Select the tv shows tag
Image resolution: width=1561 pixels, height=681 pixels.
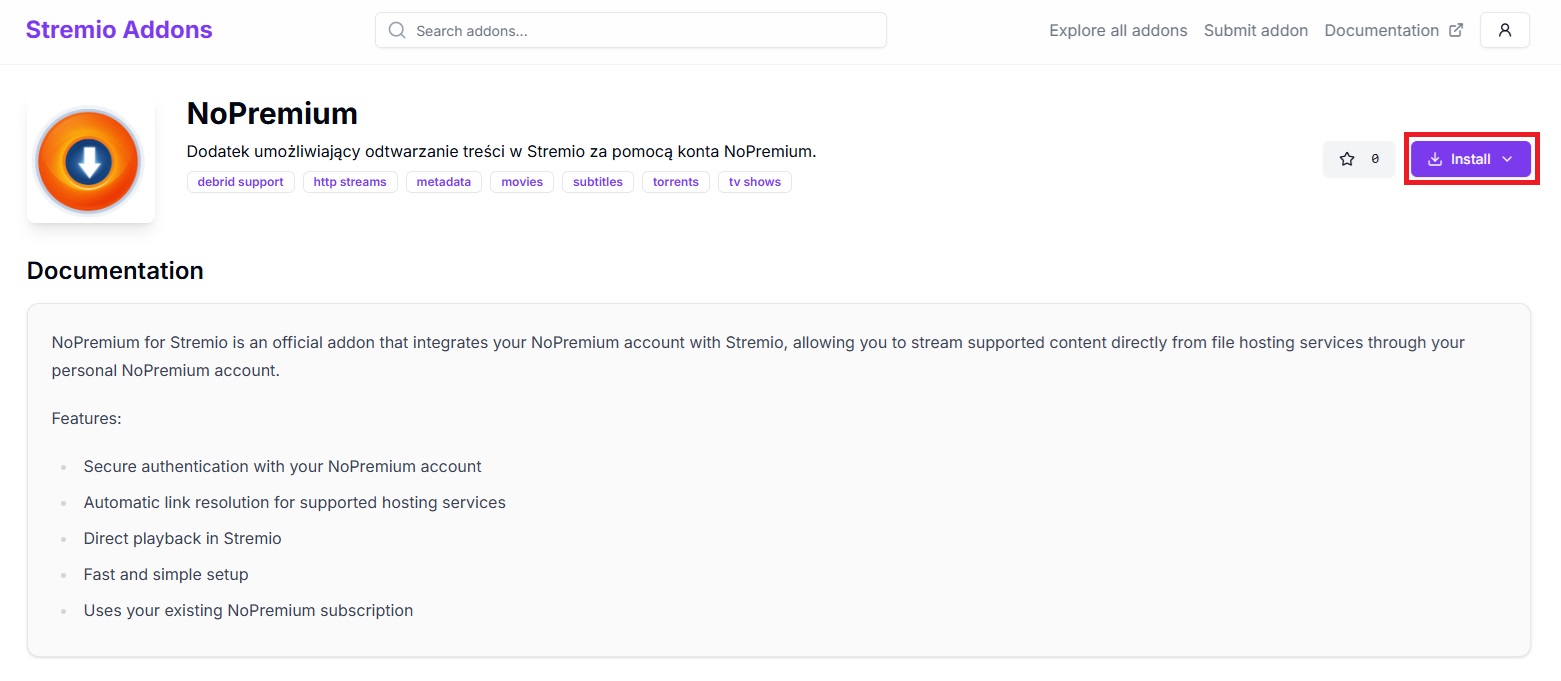[755, 182]
